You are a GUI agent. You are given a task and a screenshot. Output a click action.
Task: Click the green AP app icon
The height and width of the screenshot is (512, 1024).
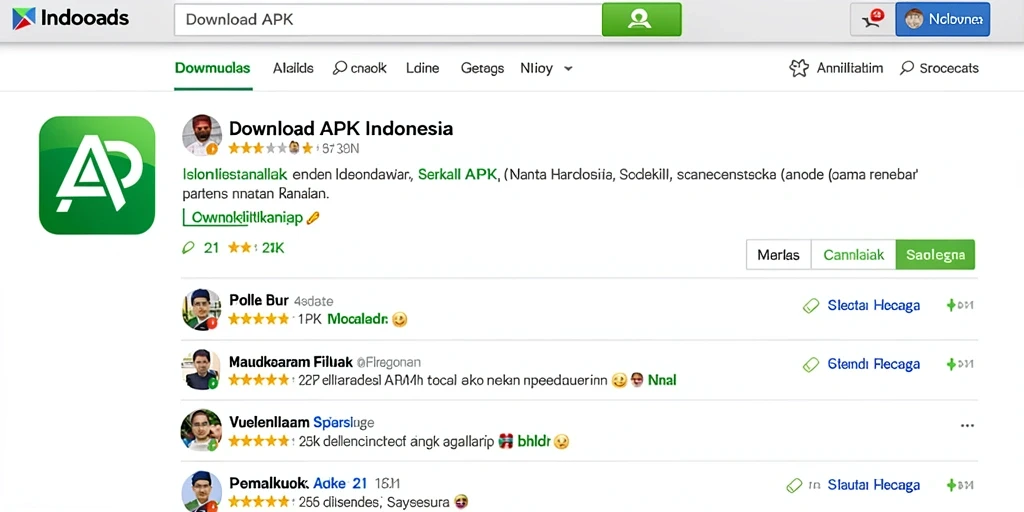coord(97,175)
